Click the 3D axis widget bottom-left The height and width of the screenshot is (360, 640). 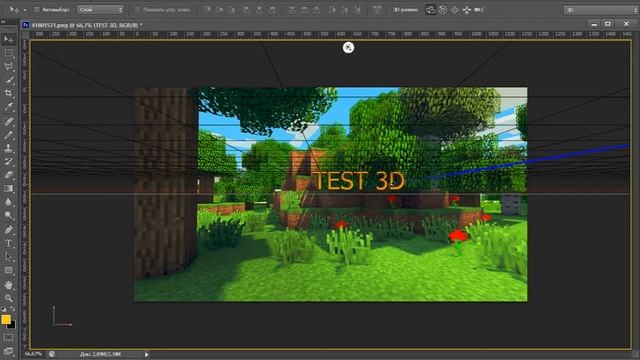[x=62, y=316]
